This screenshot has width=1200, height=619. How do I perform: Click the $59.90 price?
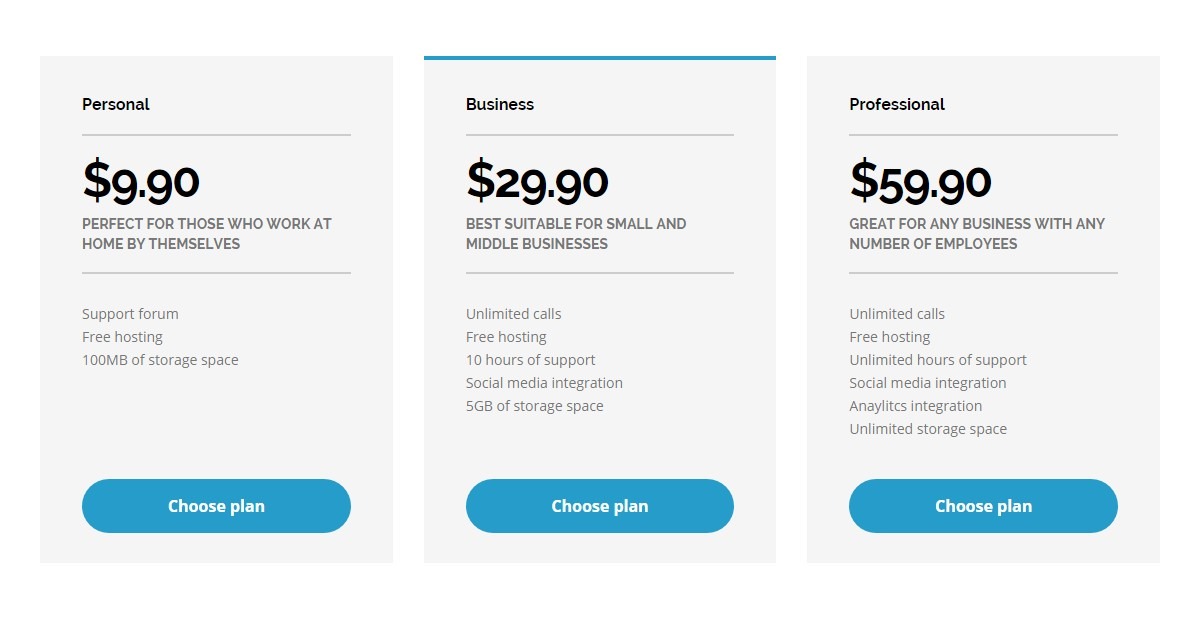click(x=920, y=181)
